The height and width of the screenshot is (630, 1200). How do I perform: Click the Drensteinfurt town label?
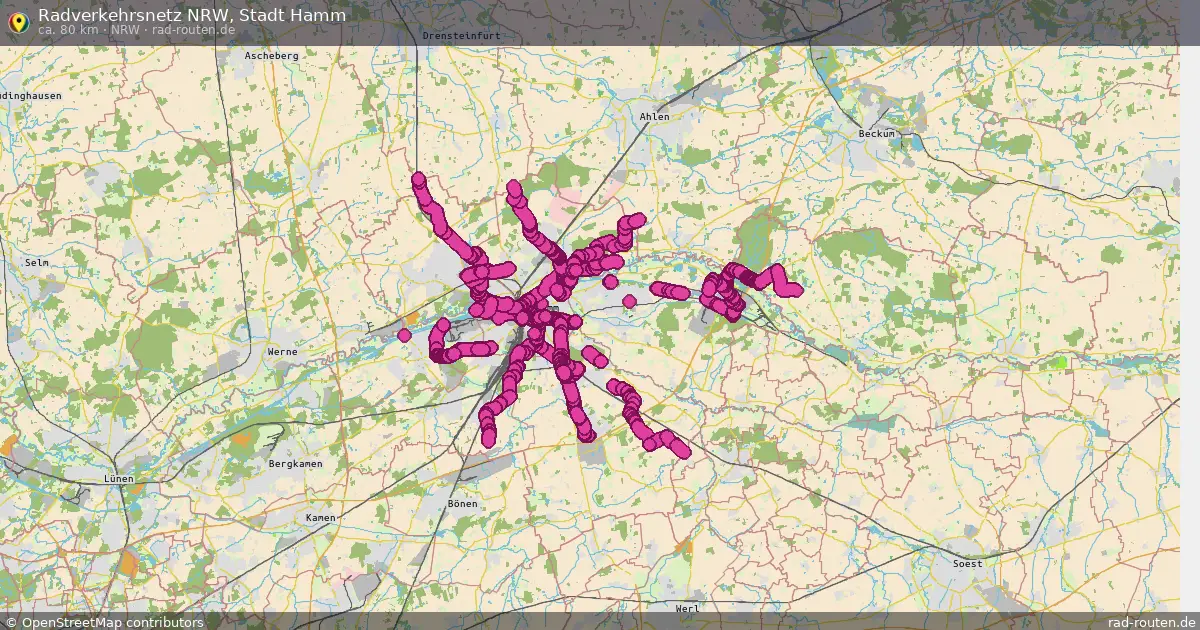point(462,35)
